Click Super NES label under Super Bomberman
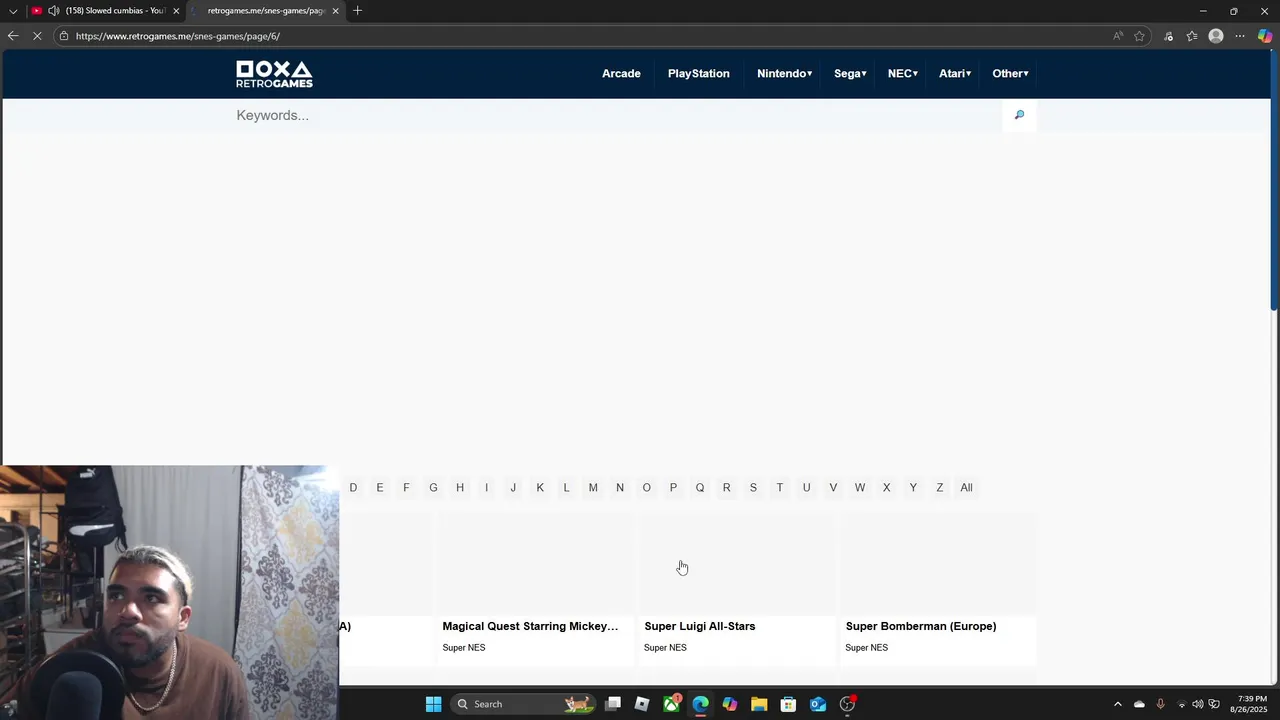Viewport: 1280px width, 720px height. coord(867,648)
